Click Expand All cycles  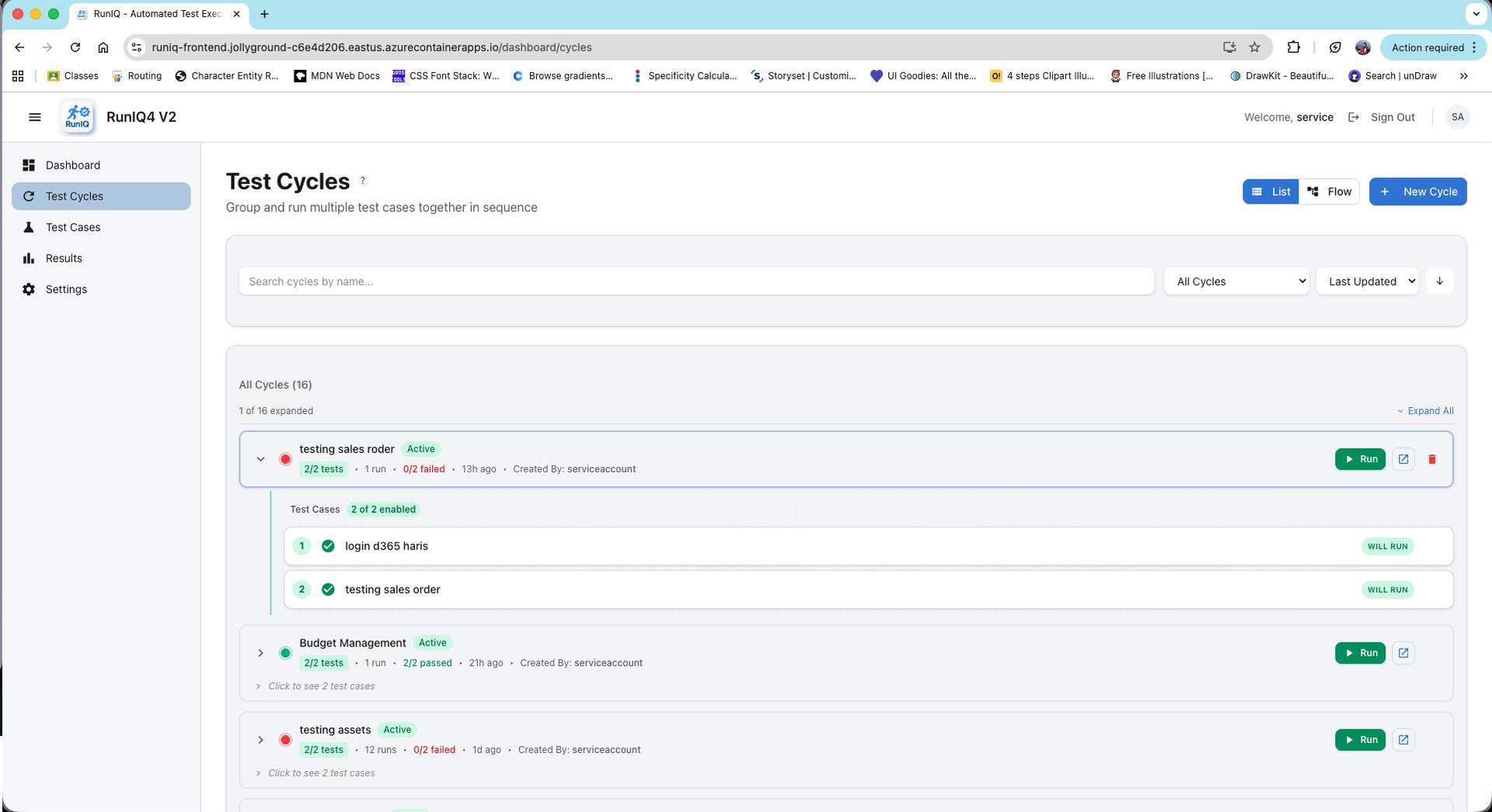pyautogui.click(x=1425, y=411)
